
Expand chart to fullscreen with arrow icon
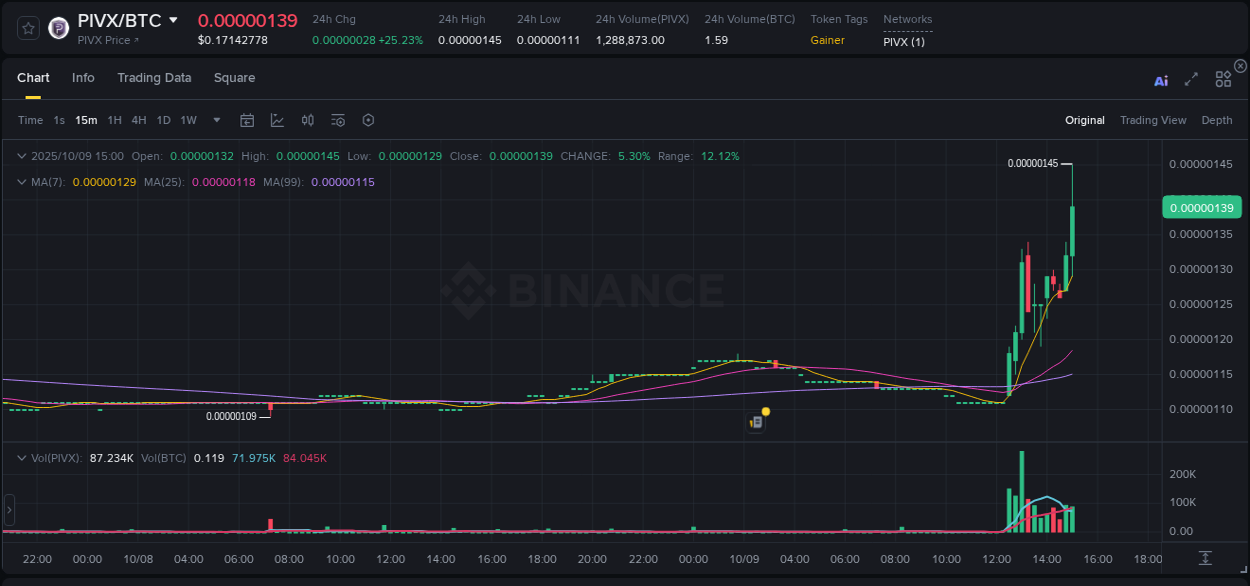coord(1191,78)
